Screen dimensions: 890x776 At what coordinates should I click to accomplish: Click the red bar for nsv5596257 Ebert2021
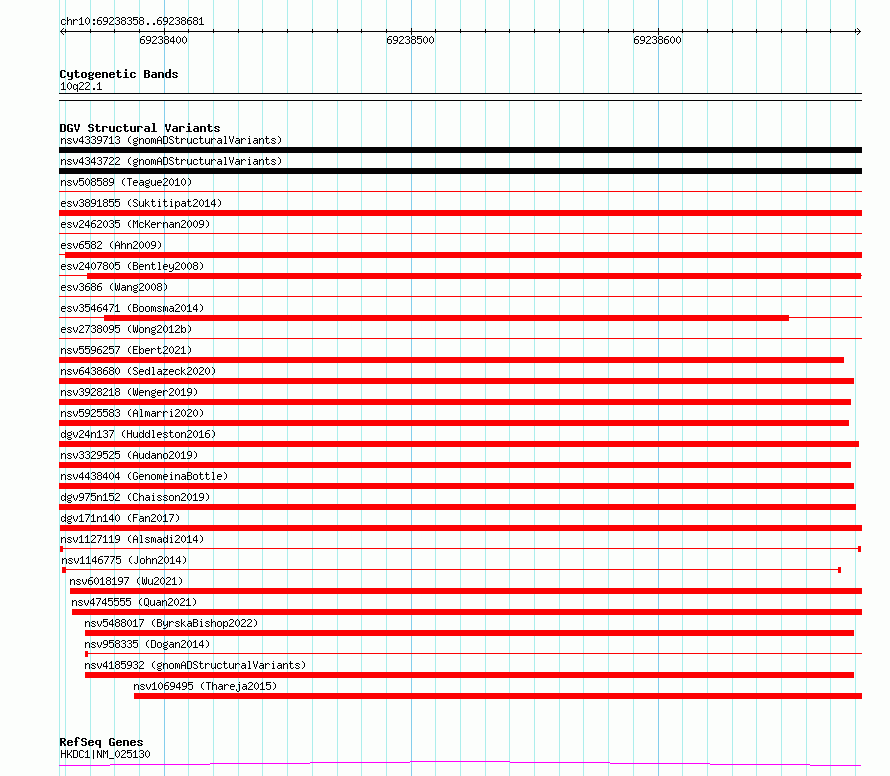coord(451,360)
